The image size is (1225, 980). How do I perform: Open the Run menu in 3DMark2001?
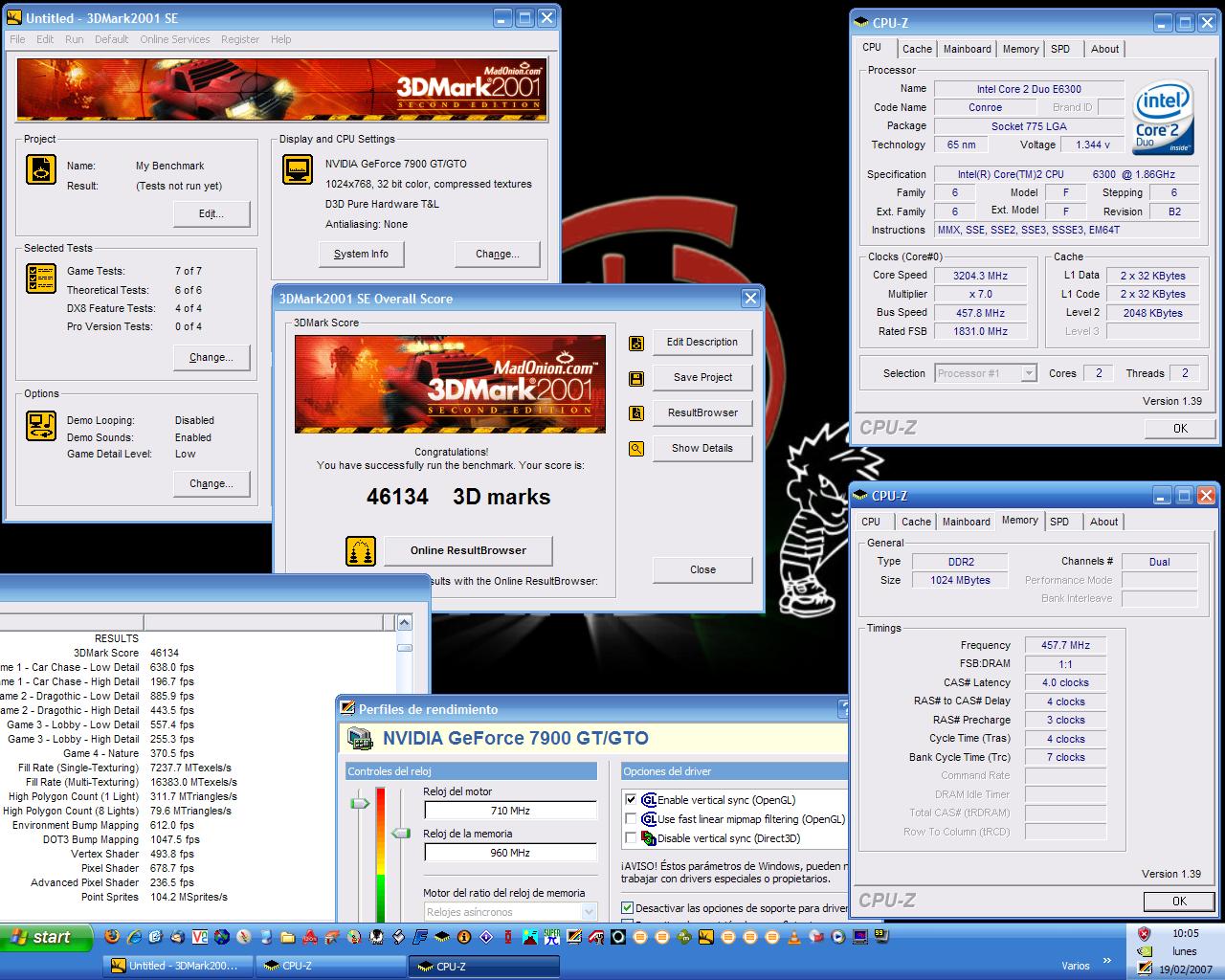pos(74,39)
